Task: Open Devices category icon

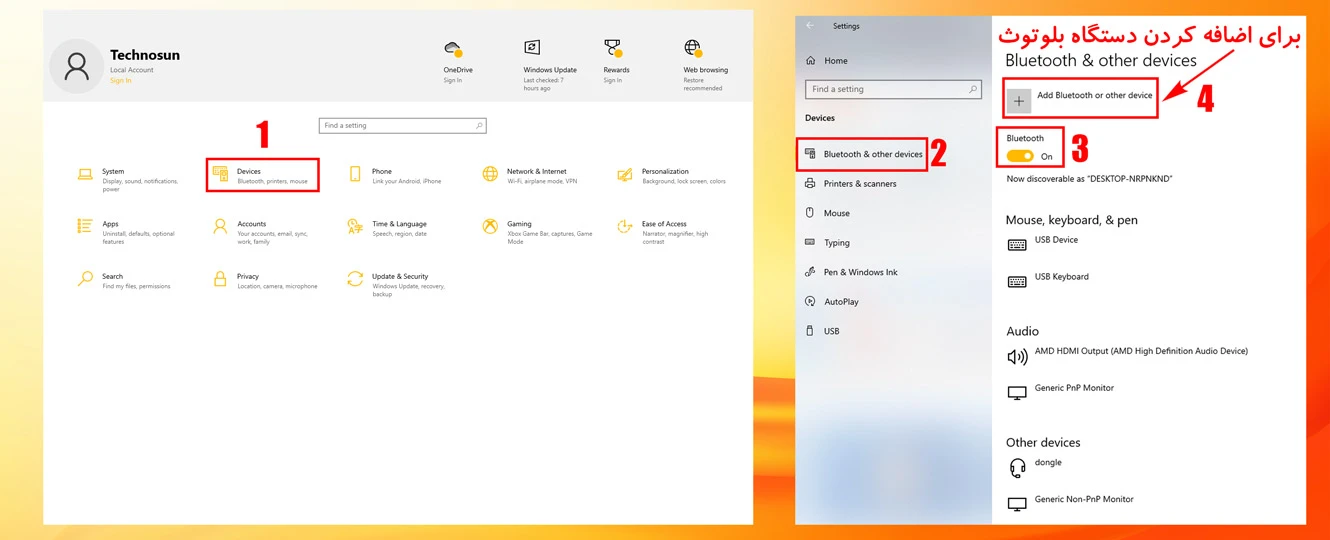Action: (x=220, y=174)
